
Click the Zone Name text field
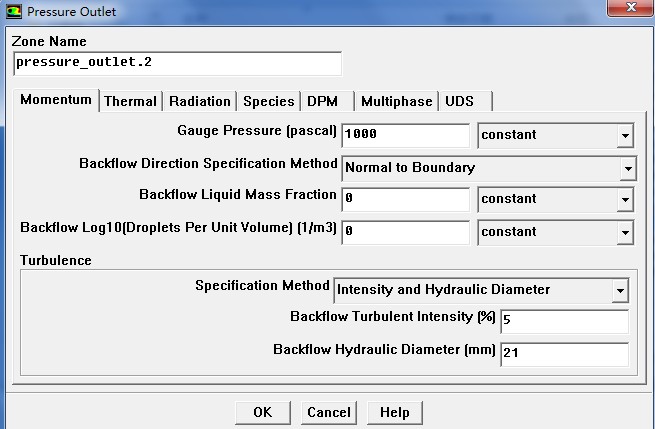click(177, 62)
